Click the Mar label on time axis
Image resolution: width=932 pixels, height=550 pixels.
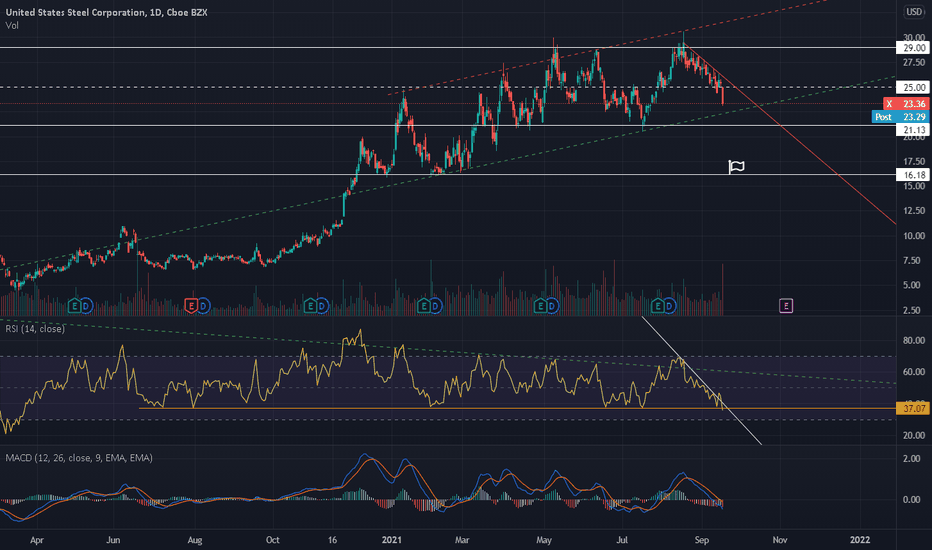(x=462, y=540)
